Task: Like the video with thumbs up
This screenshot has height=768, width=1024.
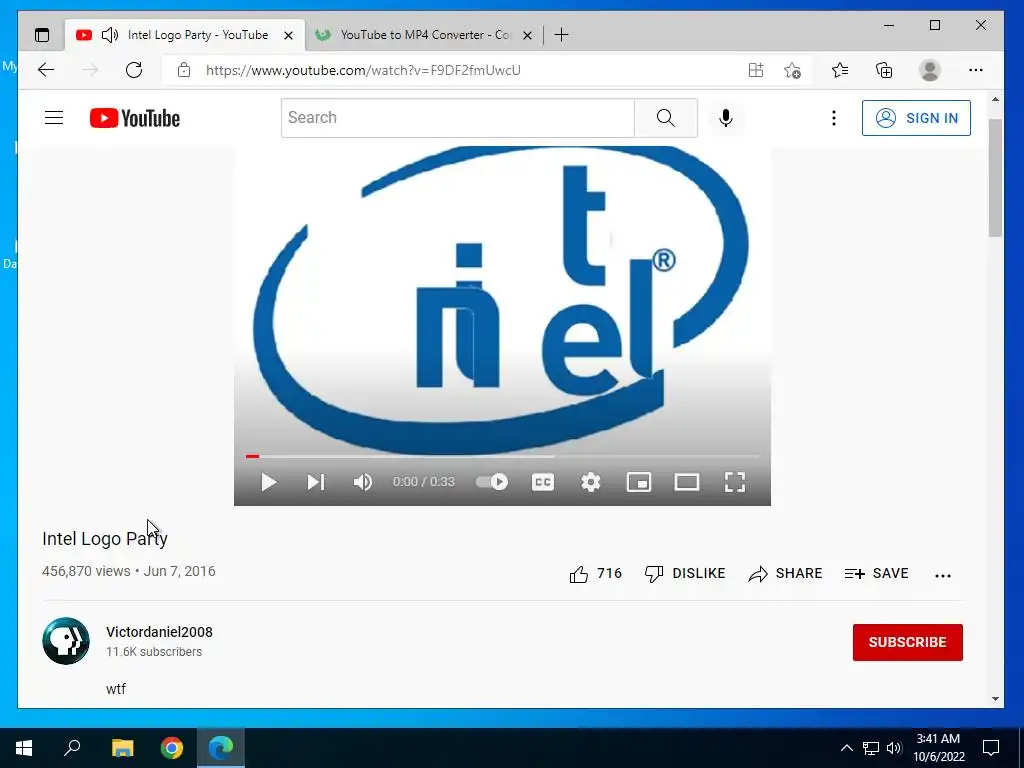Action: [x=595, y=573]
